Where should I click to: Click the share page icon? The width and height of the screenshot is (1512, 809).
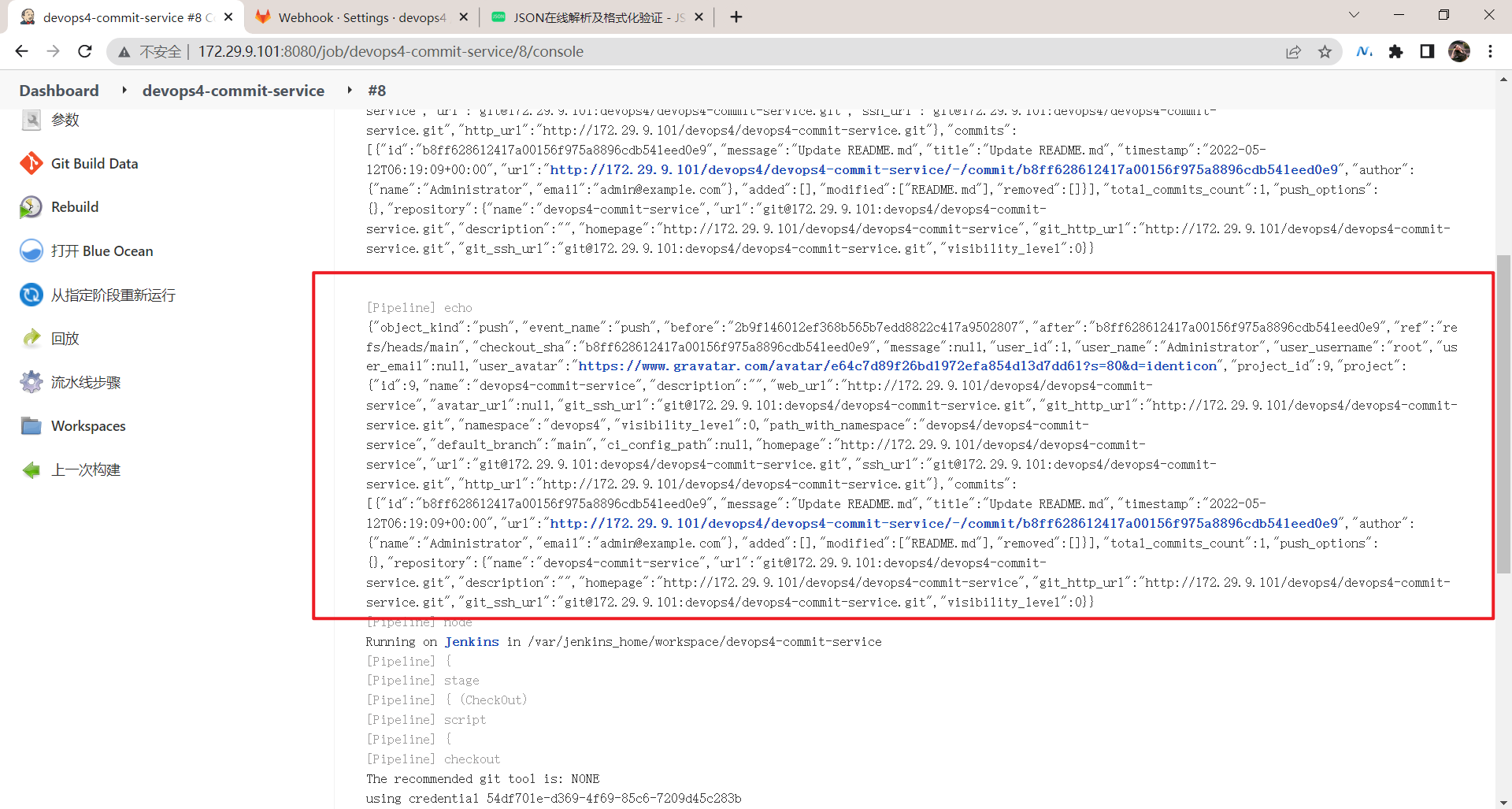pos(1293,51)
